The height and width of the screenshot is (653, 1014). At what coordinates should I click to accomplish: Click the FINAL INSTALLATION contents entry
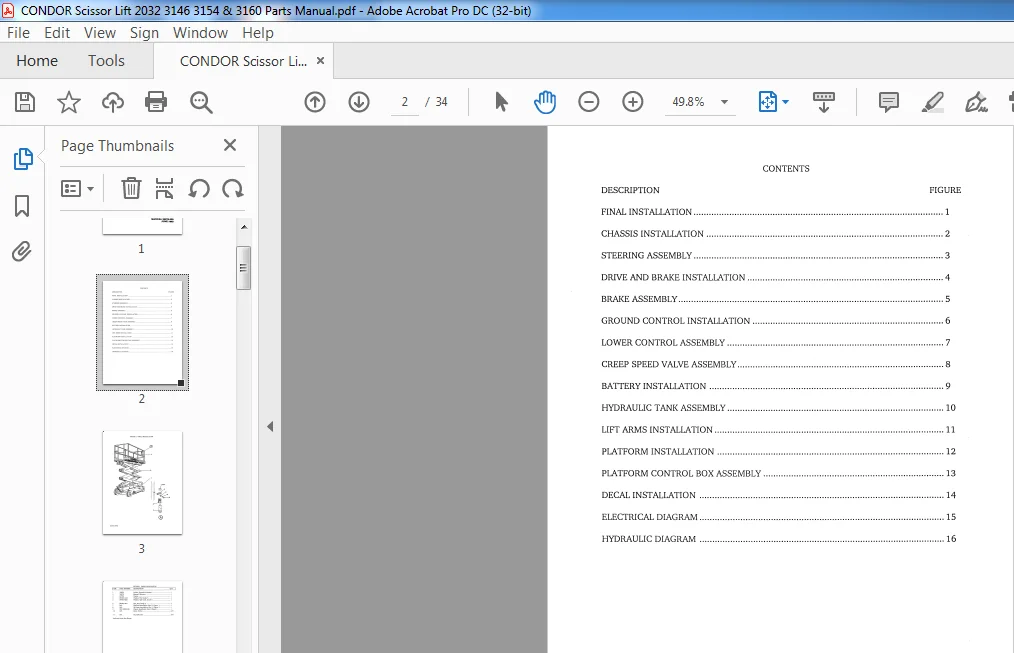coord(775,212)
